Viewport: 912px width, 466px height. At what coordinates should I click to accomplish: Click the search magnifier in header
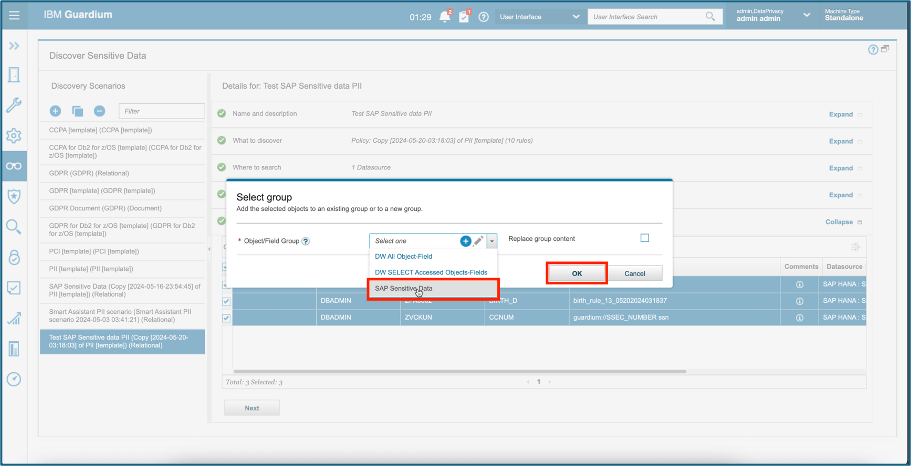[x=711, y=16]
